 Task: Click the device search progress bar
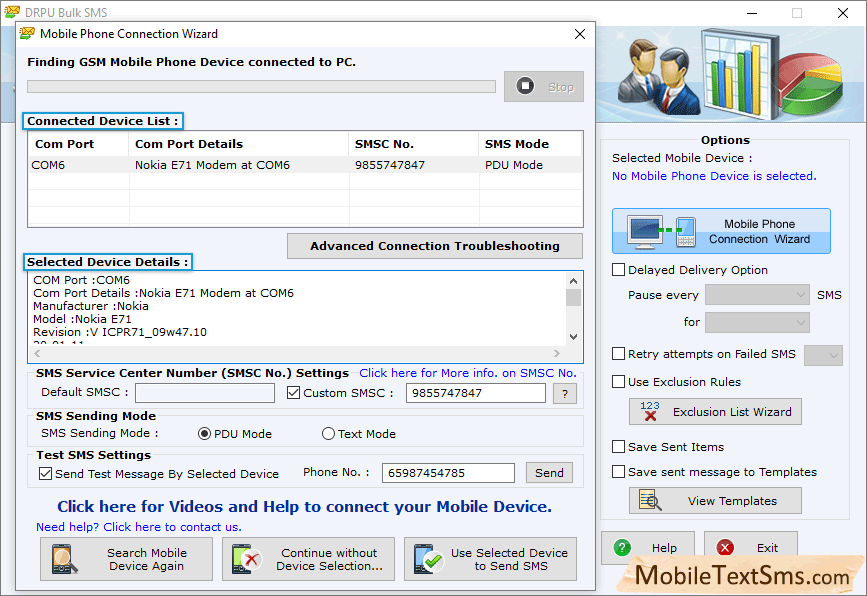point(261,87)
